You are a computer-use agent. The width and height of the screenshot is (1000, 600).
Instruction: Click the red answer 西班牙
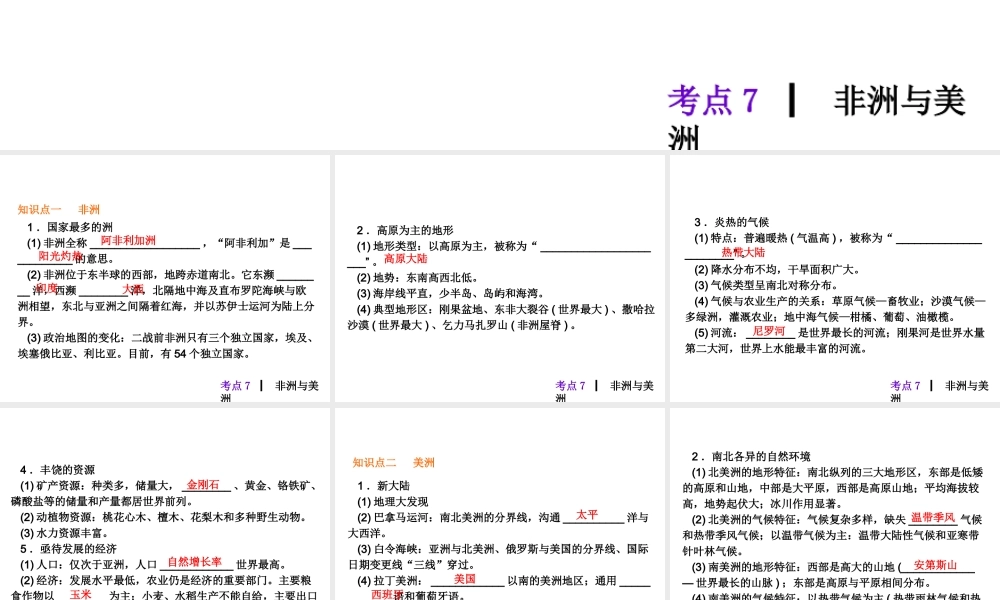point(388,594)
